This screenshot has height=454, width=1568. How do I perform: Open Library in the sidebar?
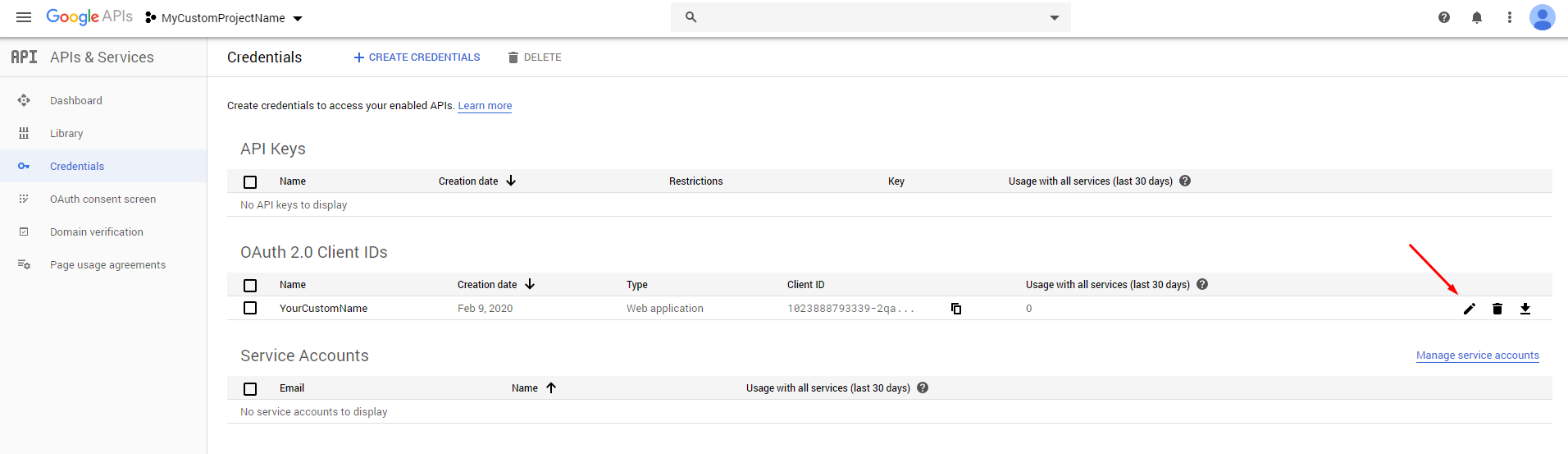pos(66,133)
